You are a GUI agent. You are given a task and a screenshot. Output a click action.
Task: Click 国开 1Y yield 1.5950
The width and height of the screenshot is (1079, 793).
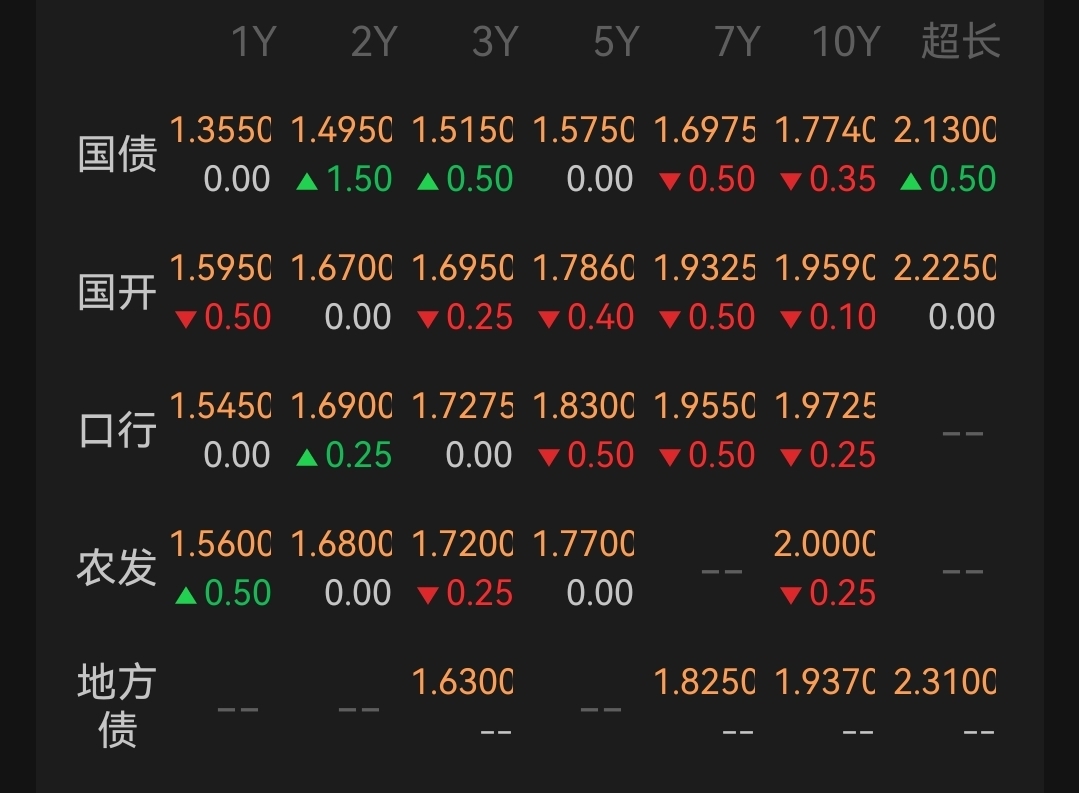[x=221, y=268]
